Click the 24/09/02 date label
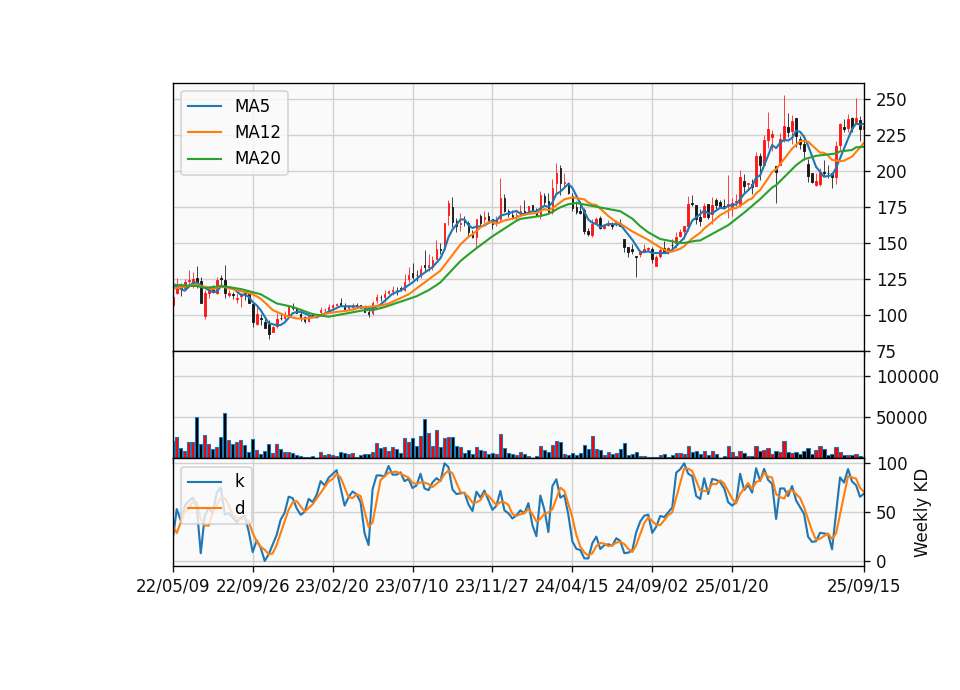 tap(651, 586)
